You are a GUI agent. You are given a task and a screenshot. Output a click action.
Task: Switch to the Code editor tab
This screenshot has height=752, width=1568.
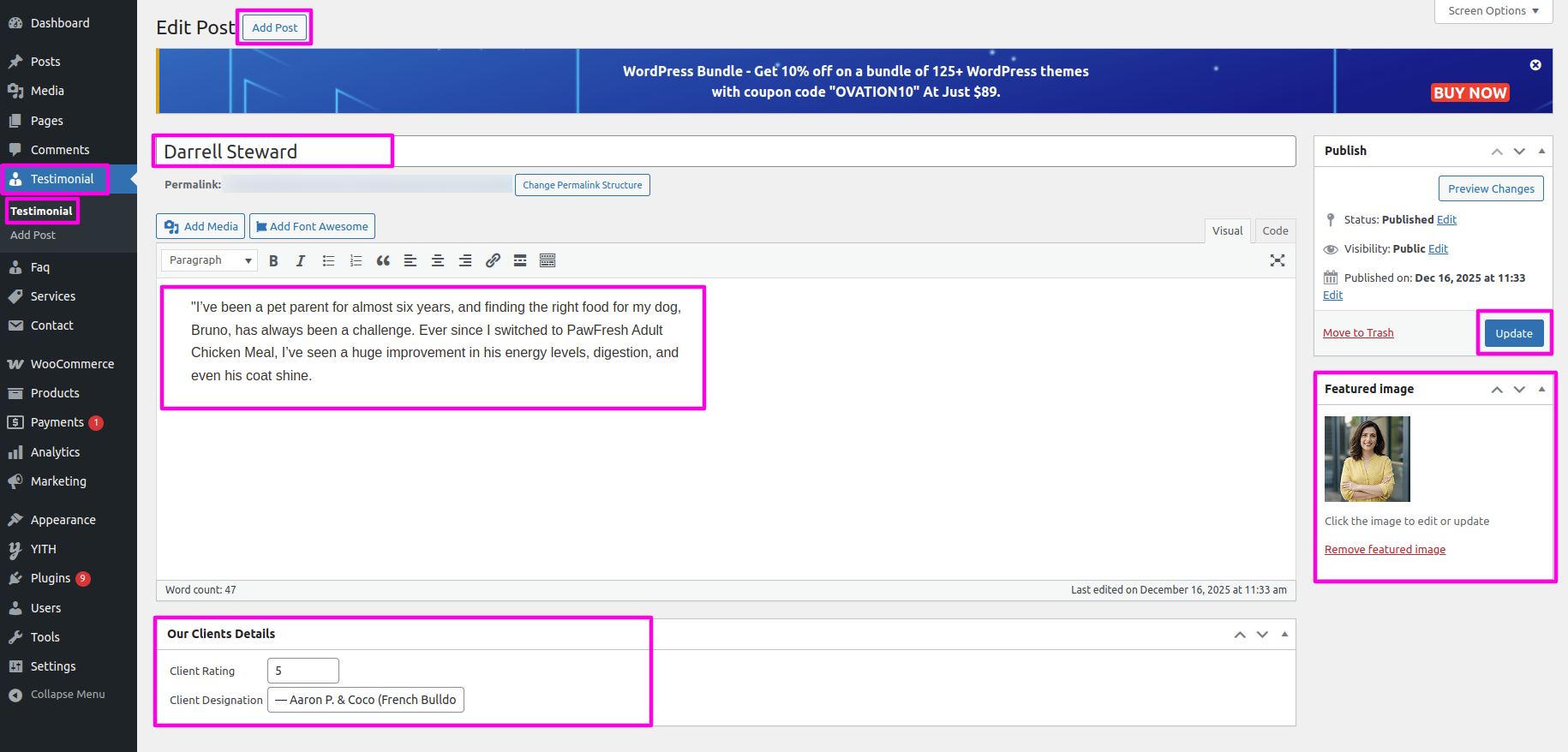pos(1274,230)
